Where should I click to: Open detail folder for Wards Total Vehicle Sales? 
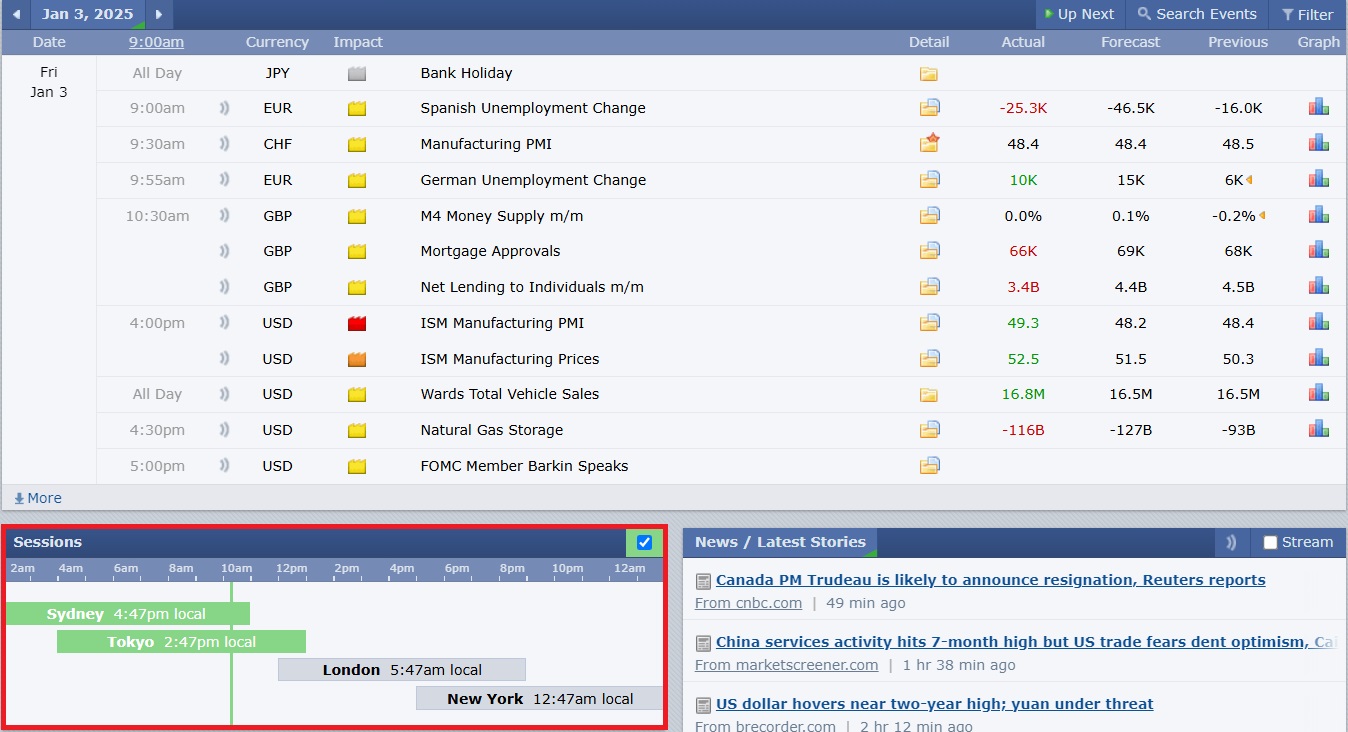[x=929, y=394]
